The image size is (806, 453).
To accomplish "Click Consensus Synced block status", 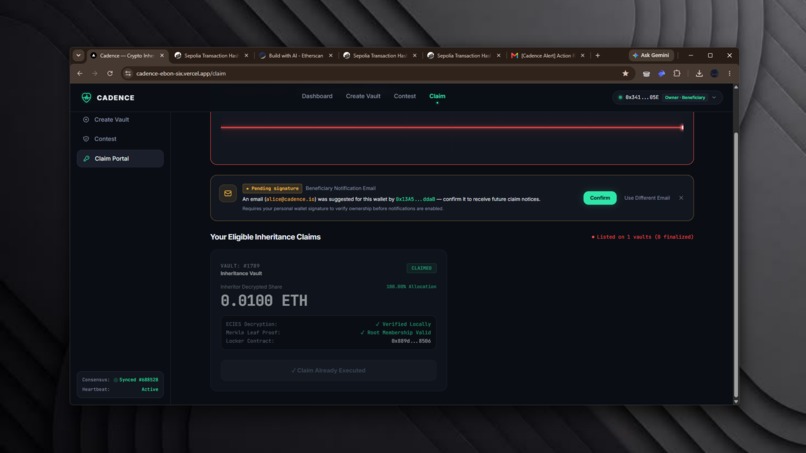I will pos(120,380).
